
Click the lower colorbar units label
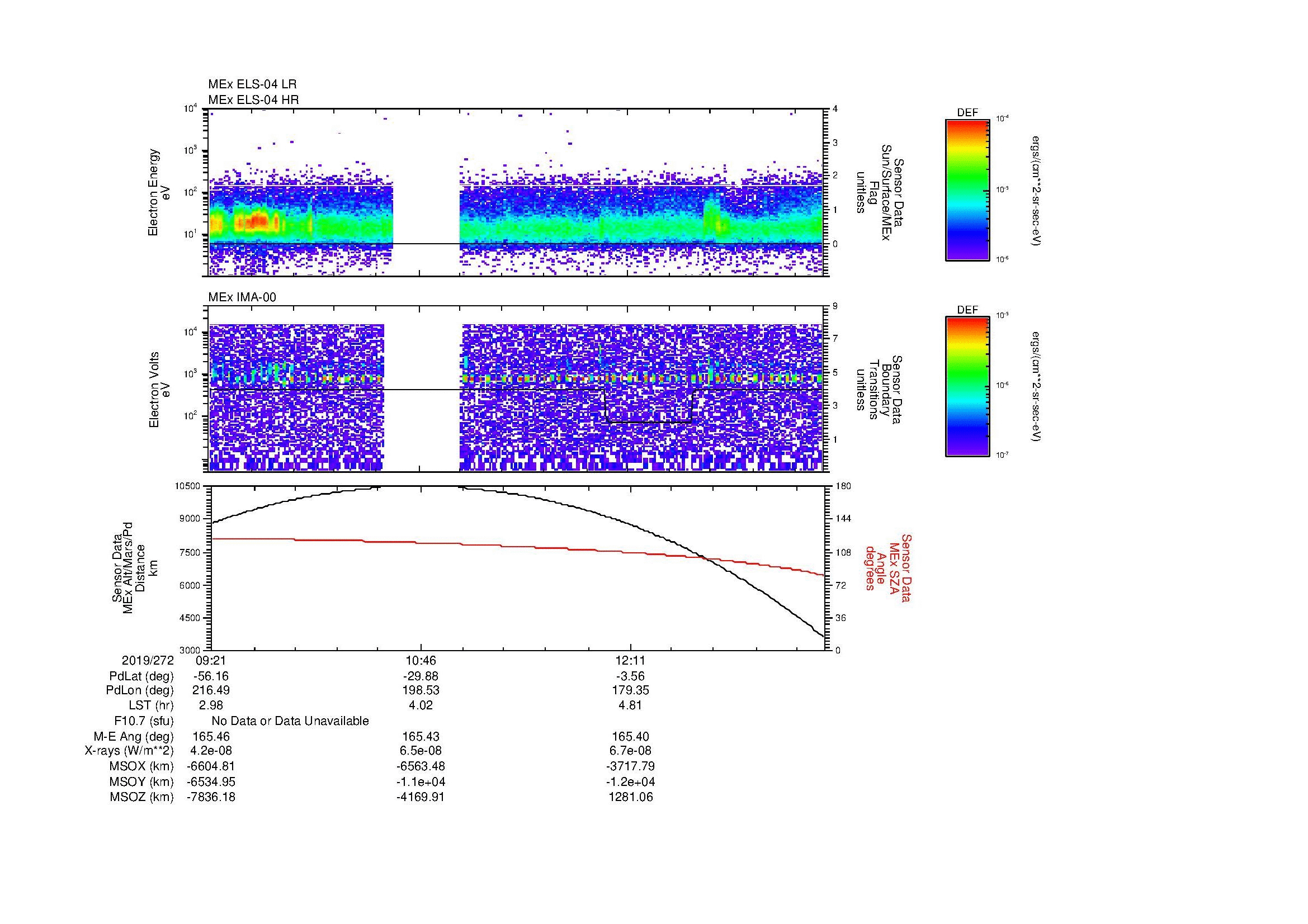[1037, 387]
